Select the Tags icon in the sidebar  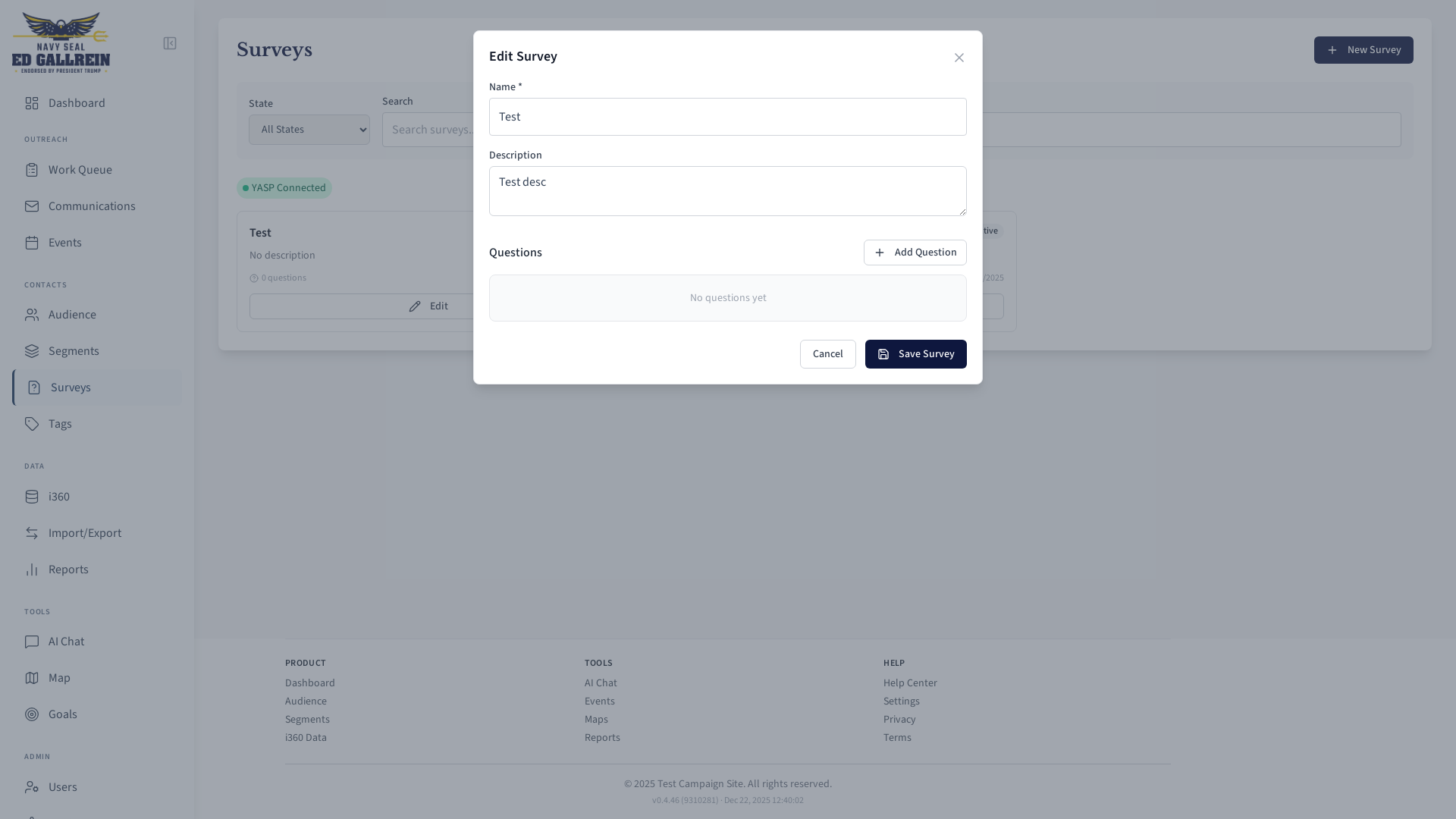click(32, 424)
